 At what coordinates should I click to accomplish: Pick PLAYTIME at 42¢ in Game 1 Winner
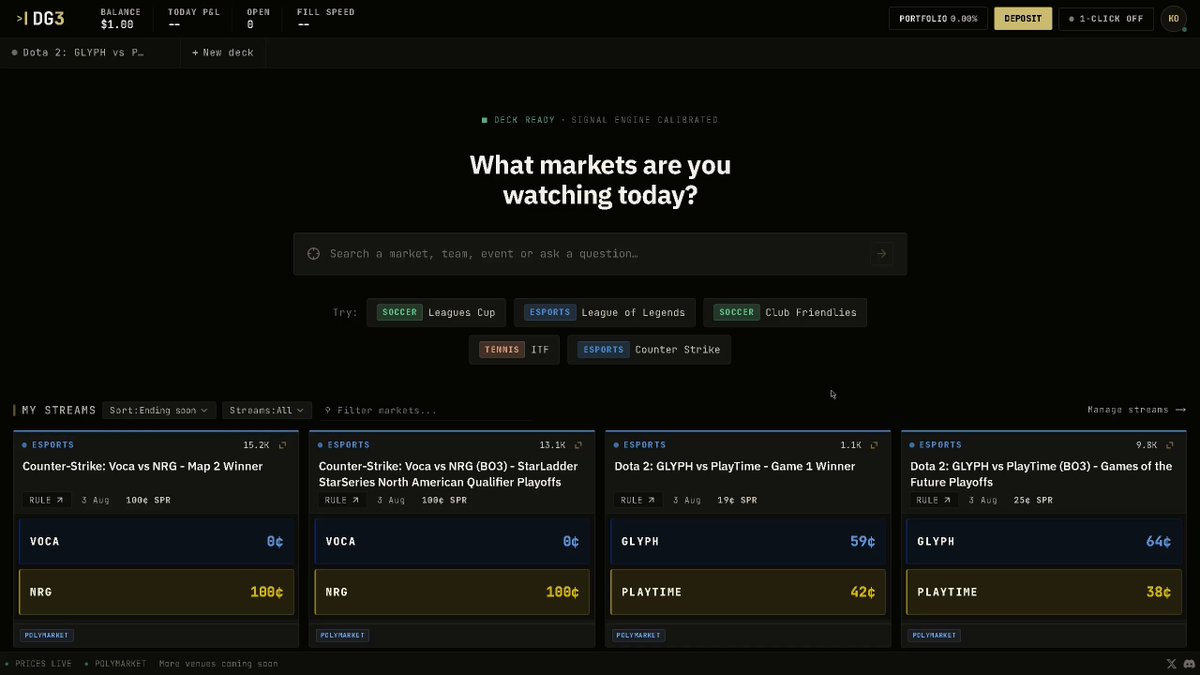coord(748,592)
